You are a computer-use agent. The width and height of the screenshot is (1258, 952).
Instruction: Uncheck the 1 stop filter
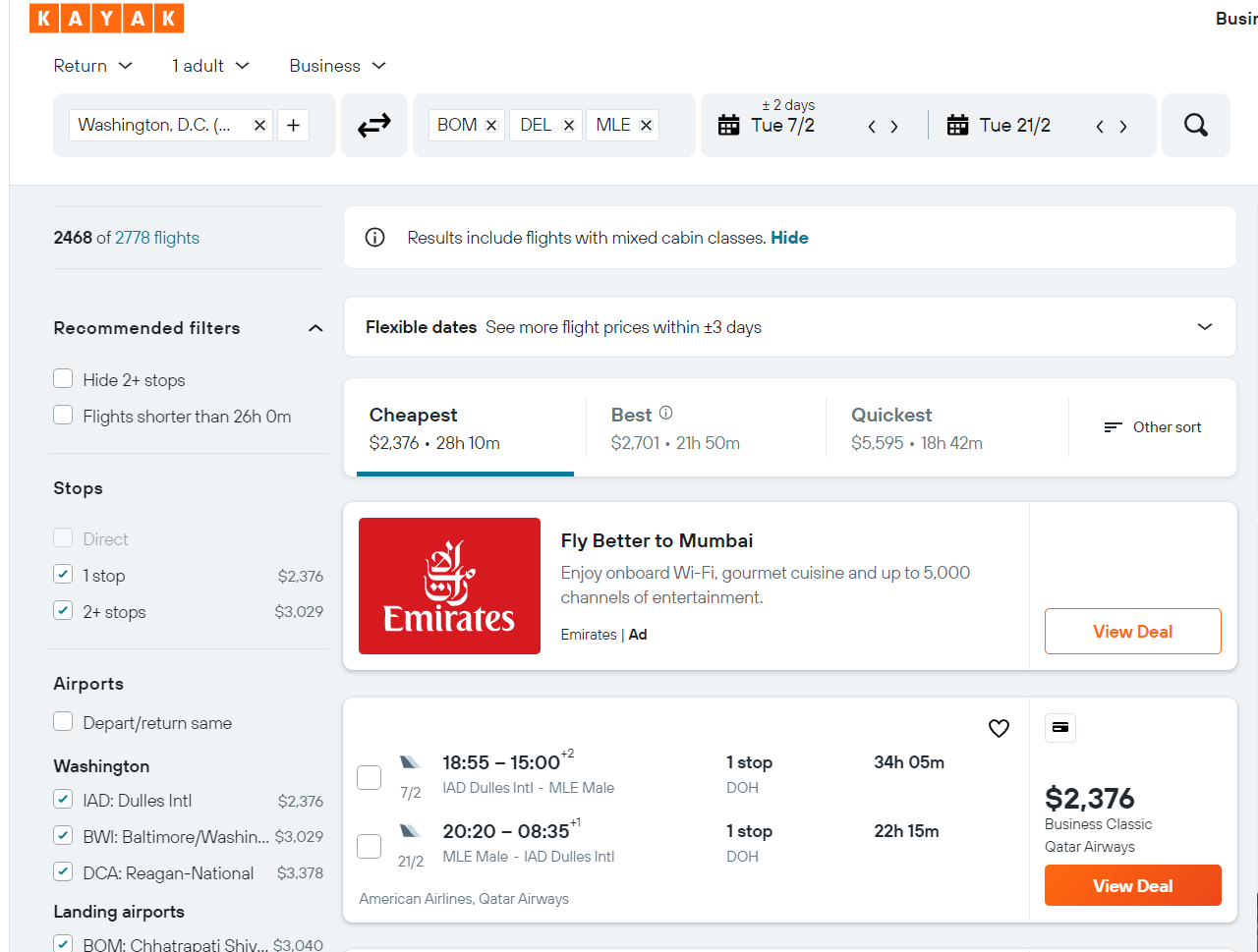(x=63, y=575)
